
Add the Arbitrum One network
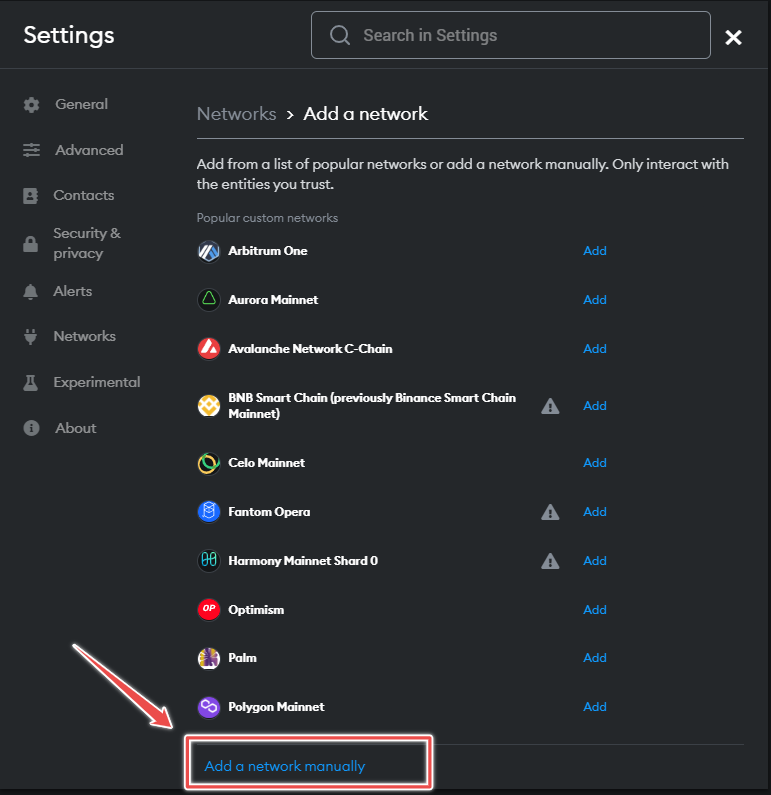(595, 251)
